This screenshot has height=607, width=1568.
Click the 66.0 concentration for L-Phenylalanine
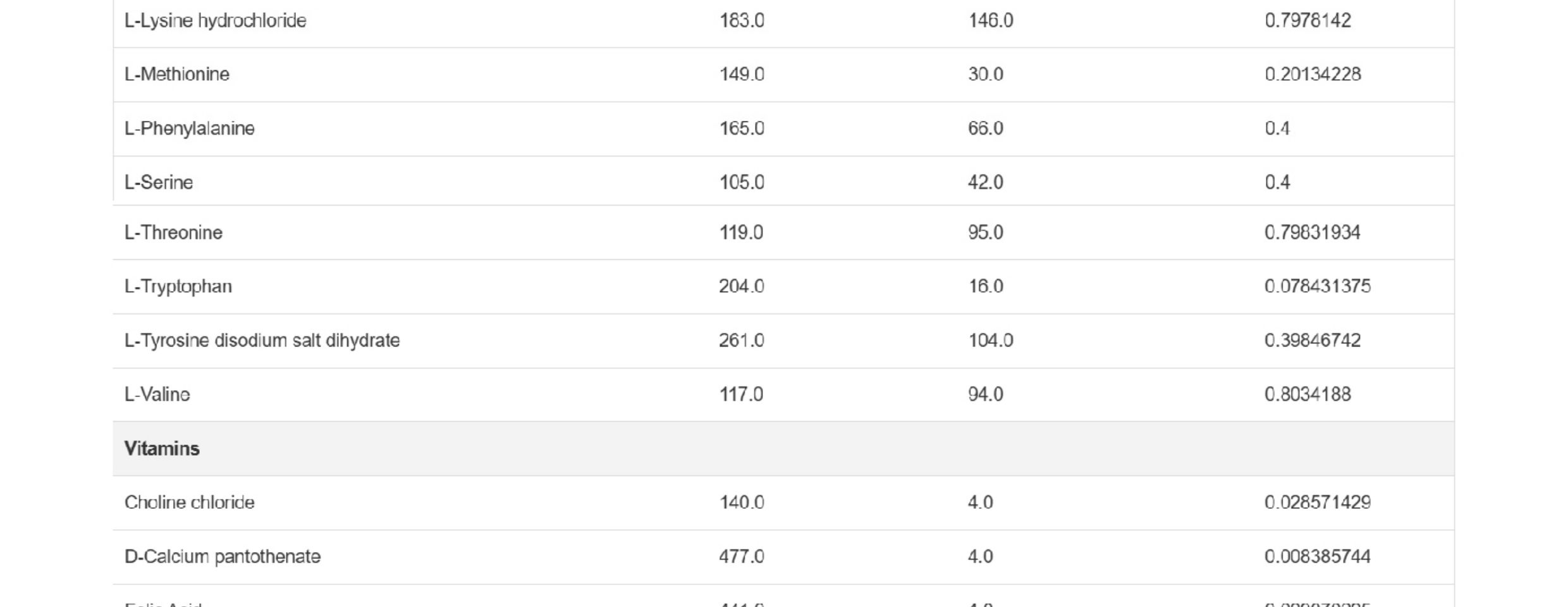(985, 128)
